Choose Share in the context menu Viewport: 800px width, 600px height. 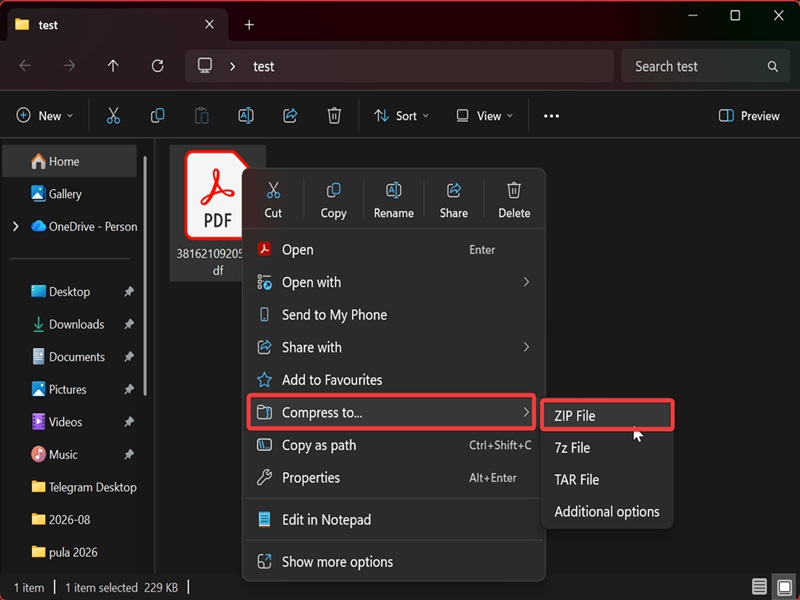tap(454, 200)
